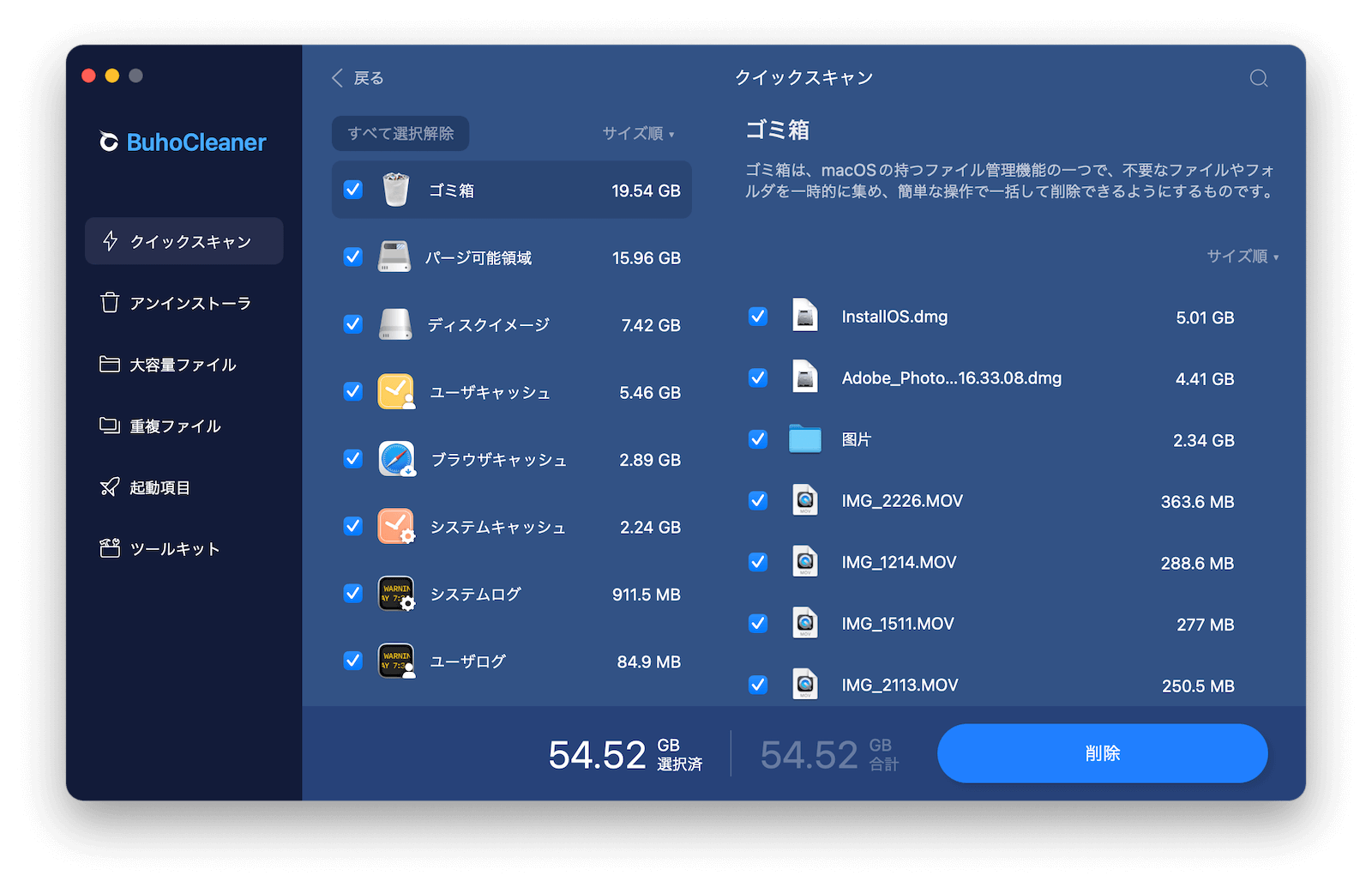Click the MOV file icon for IMG_1214.MOV

(x=804, y=562)
